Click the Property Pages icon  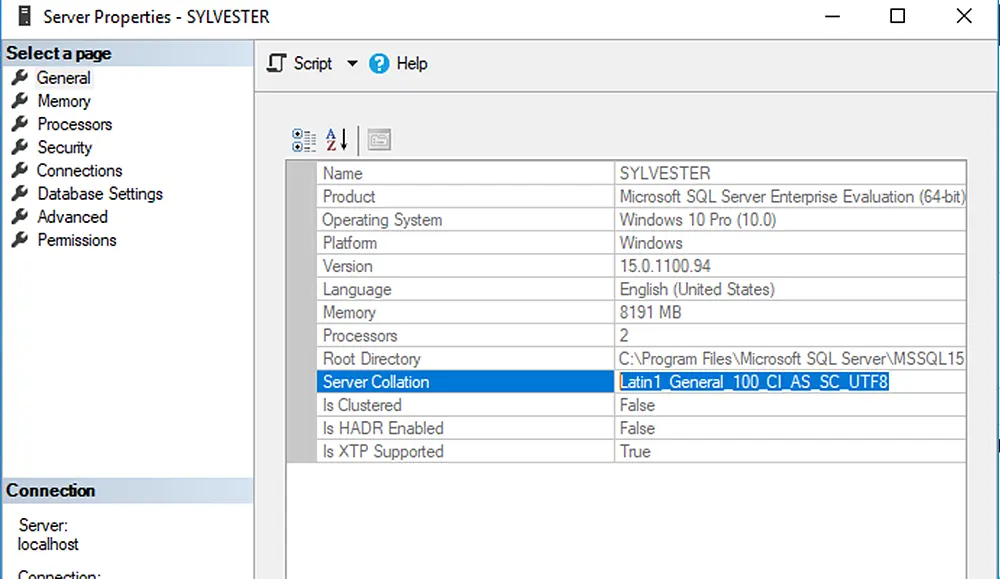click(379, 140)
